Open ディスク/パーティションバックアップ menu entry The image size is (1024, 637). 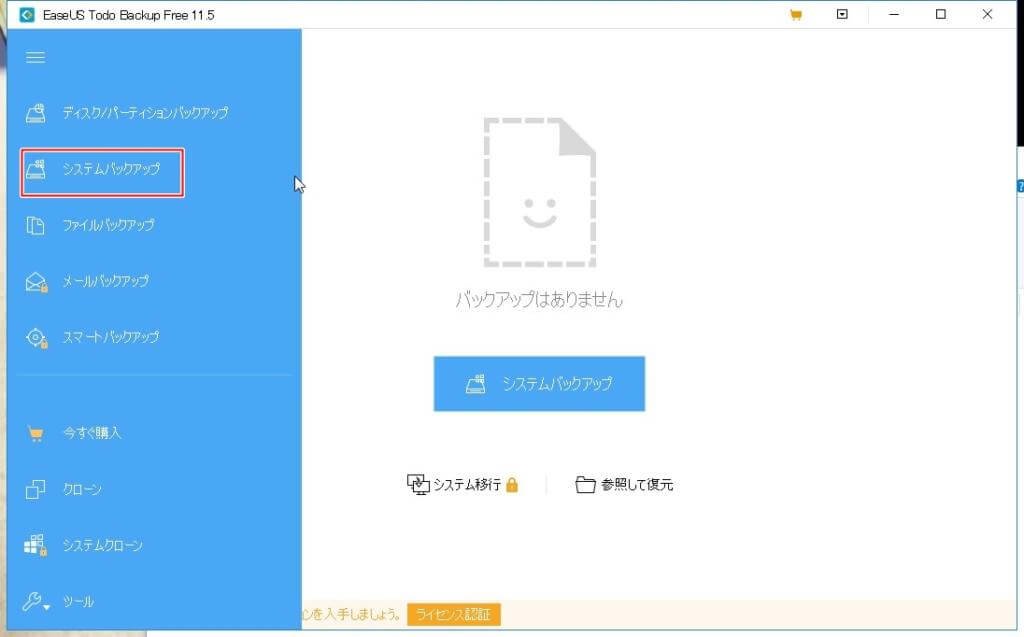coord(145,113)
